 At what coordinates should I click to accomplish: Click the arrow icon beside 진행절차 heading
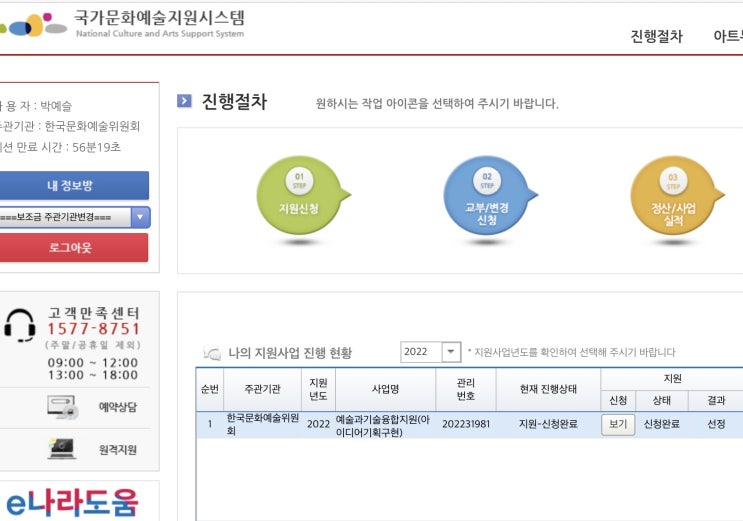(x=184, y=101)
